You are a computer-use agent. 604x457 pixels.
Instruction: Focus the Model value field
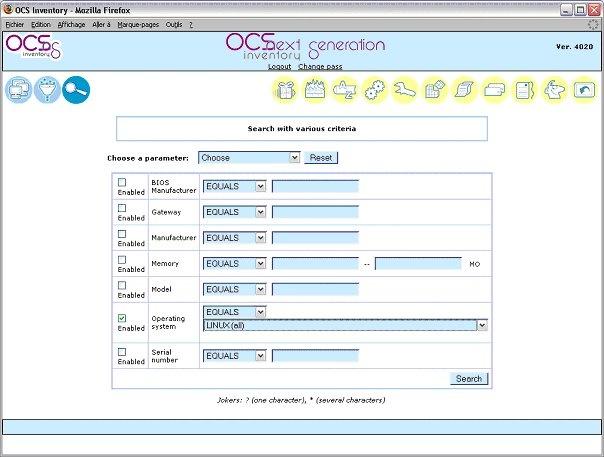pos(315,289)
